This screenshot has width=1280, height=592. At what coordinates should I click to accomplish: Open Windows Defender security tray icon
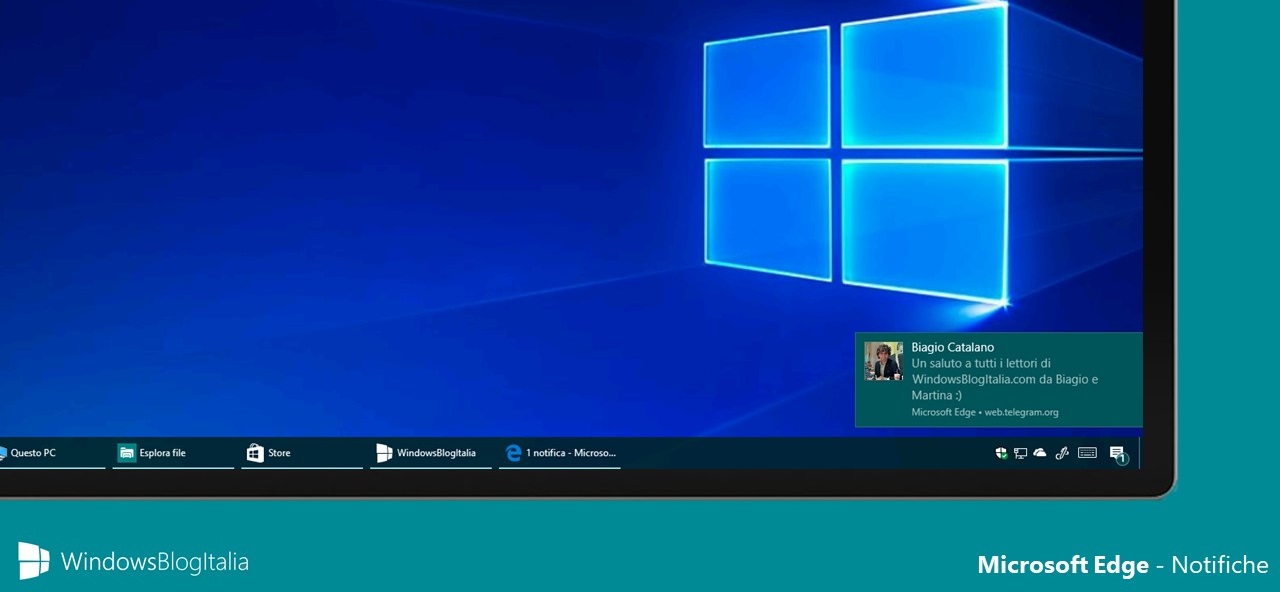(x=1001, y=453)
